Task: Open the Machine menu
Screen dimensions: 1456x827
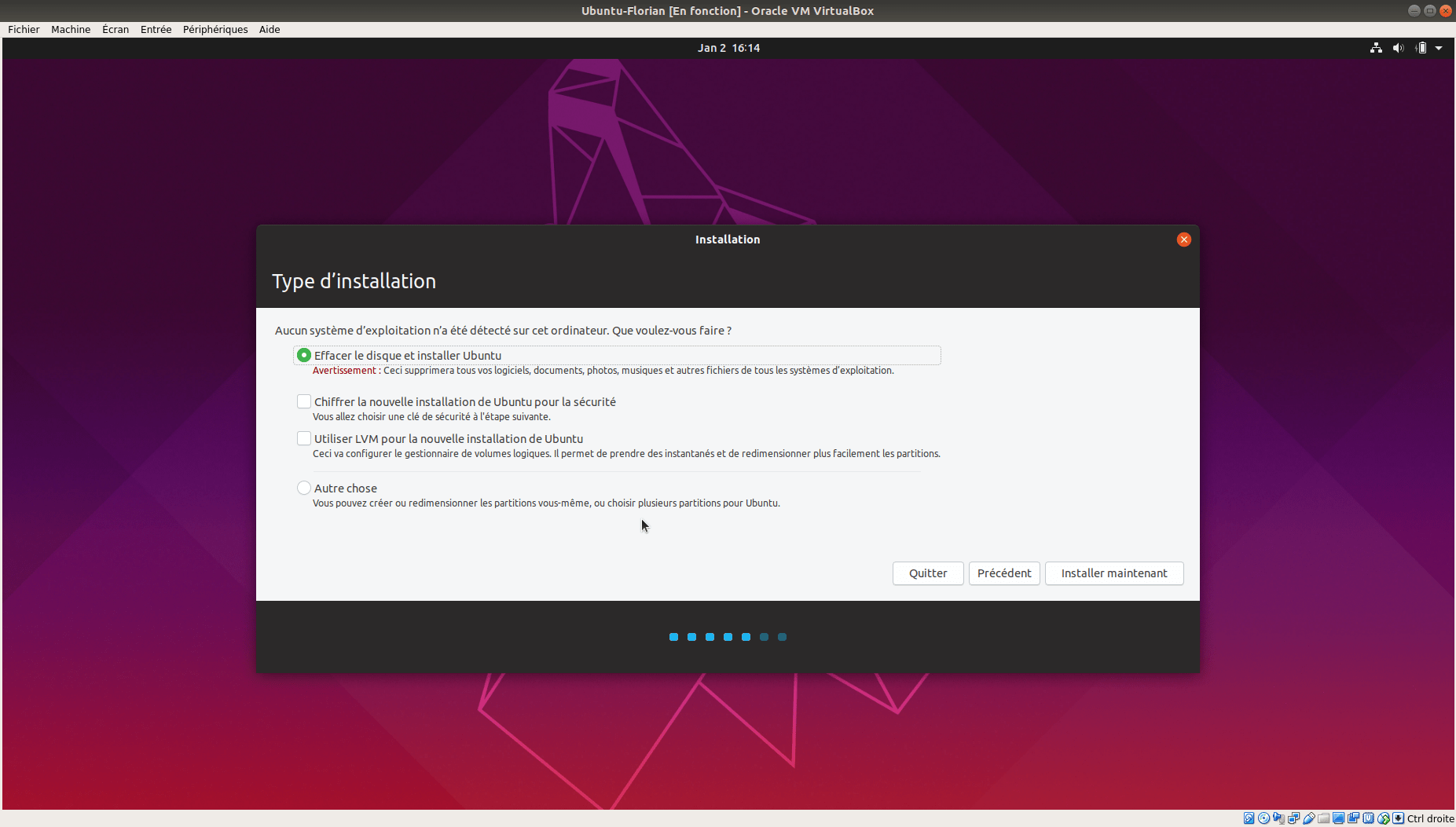Action: 71,30
